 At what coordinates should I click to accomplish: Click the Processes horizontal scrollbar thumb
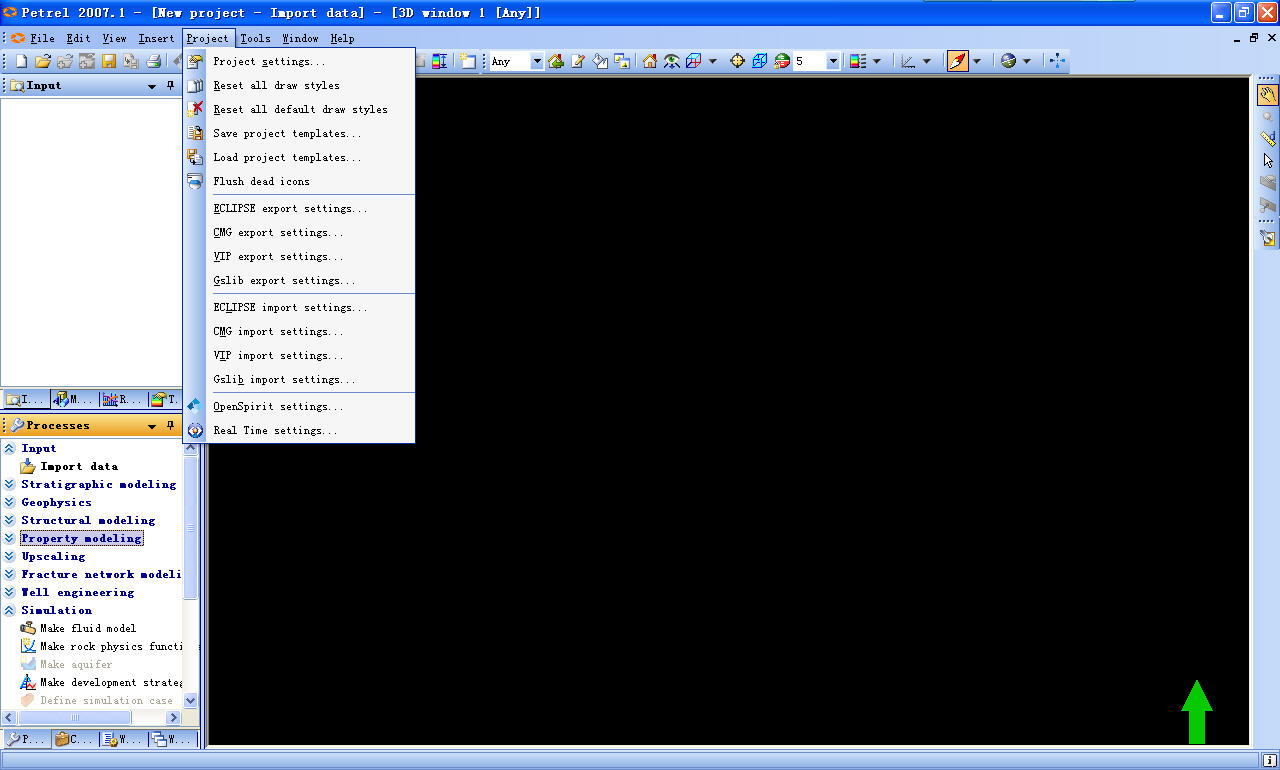click(x=75, y=718)
